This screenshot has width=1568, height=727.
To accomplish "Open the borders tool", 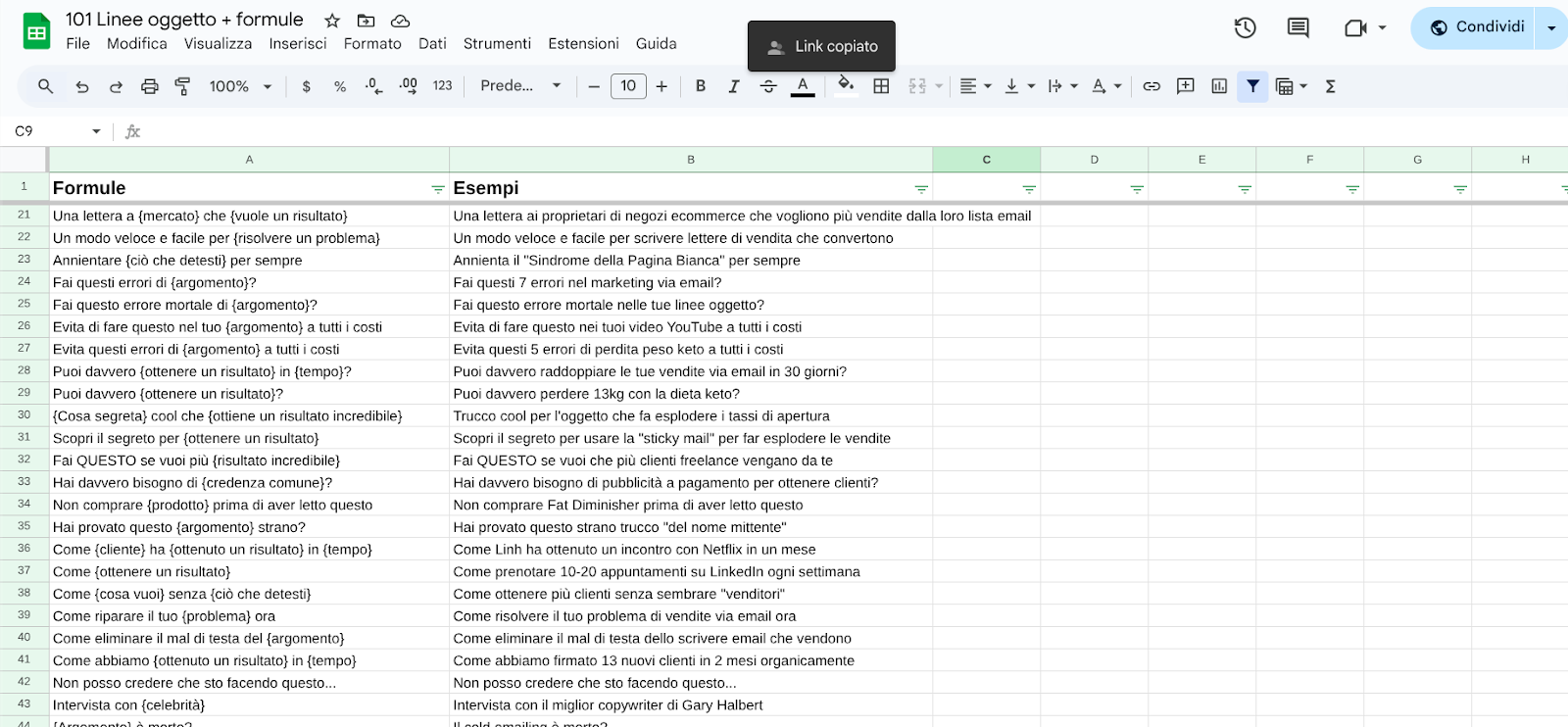I will click(881, 86).
